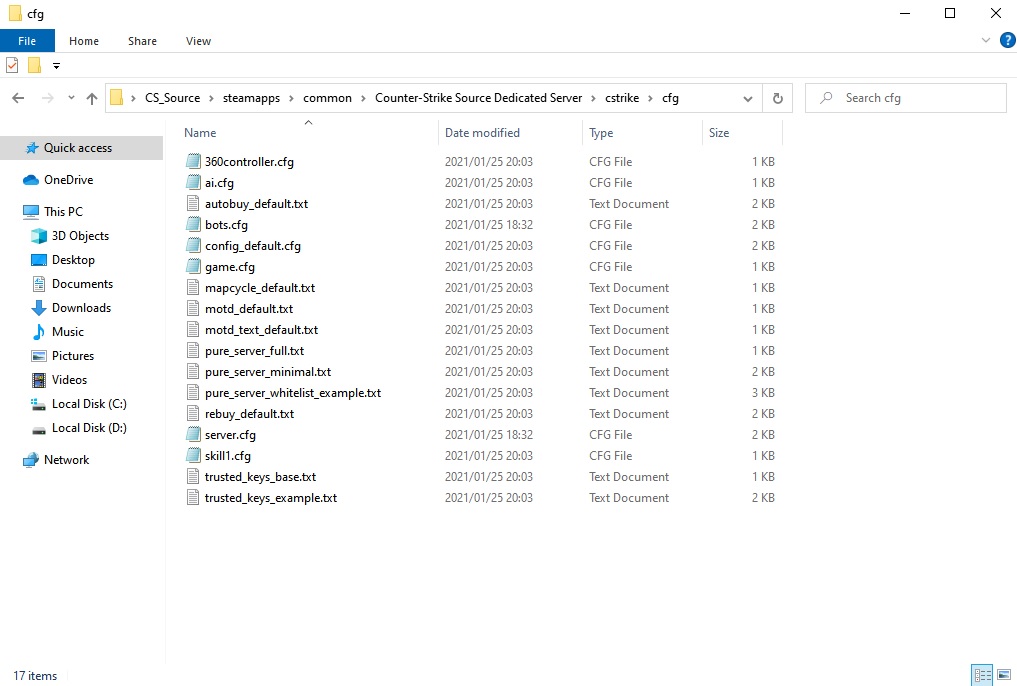This screenshot has width=1017, height=686.
Task: Select the motd_text_default.txt file icon
Action: pos(193,329)
